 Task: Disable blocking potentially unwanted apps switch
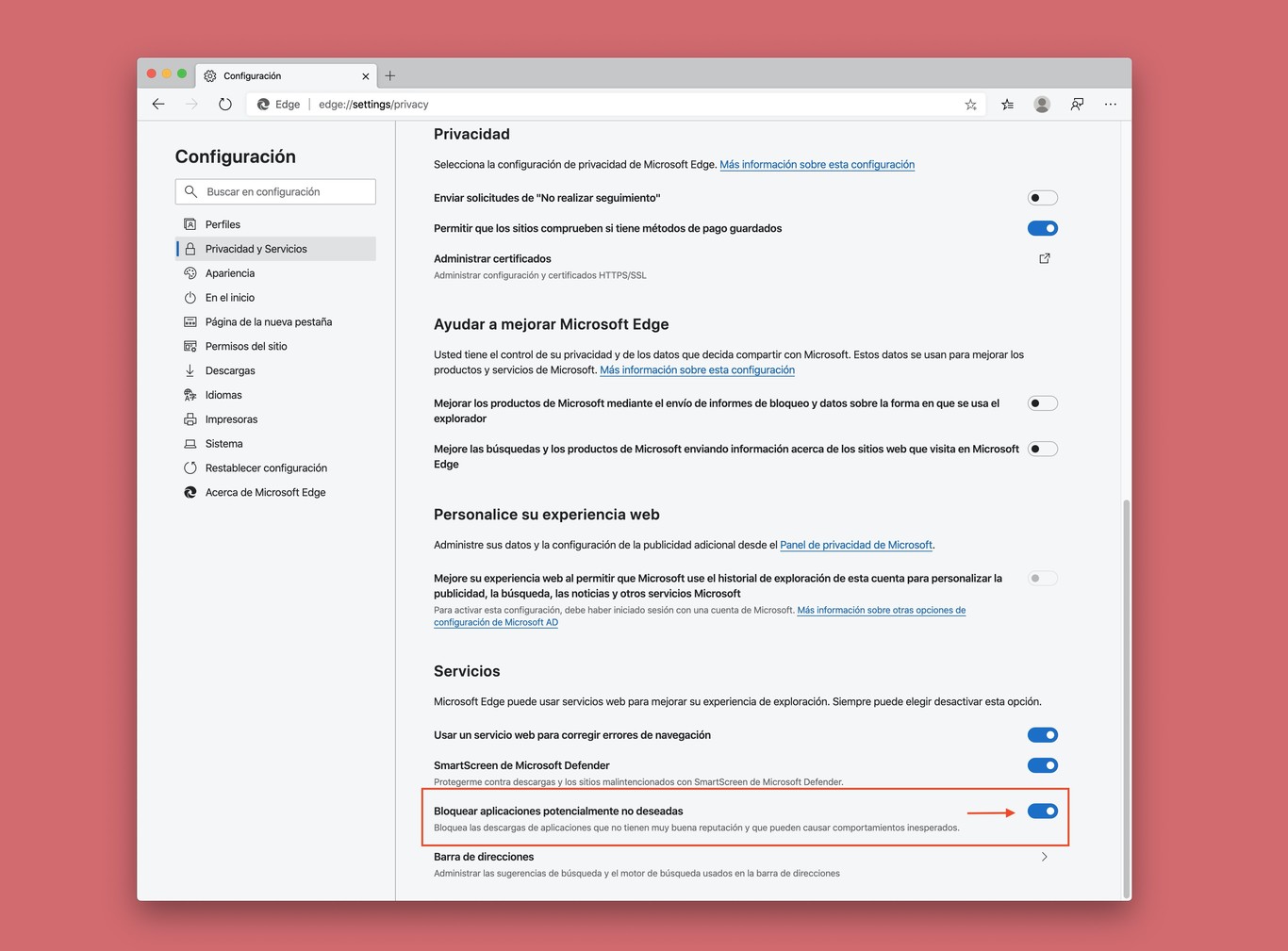(x=1043, y=812)
